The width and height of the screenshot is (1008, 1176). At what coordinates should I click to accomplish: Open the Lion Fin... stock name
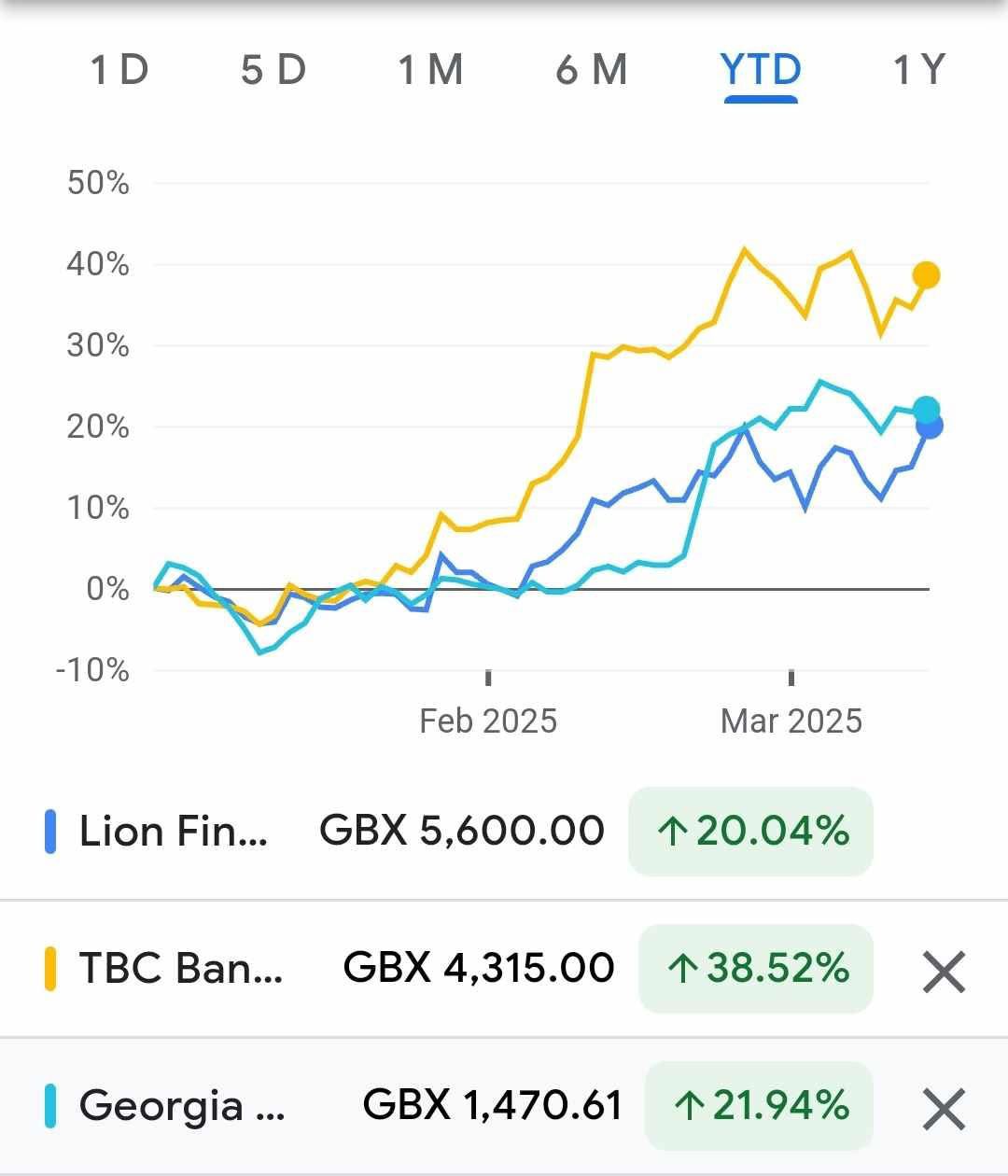pyautogui.click(x=174, y=832)
